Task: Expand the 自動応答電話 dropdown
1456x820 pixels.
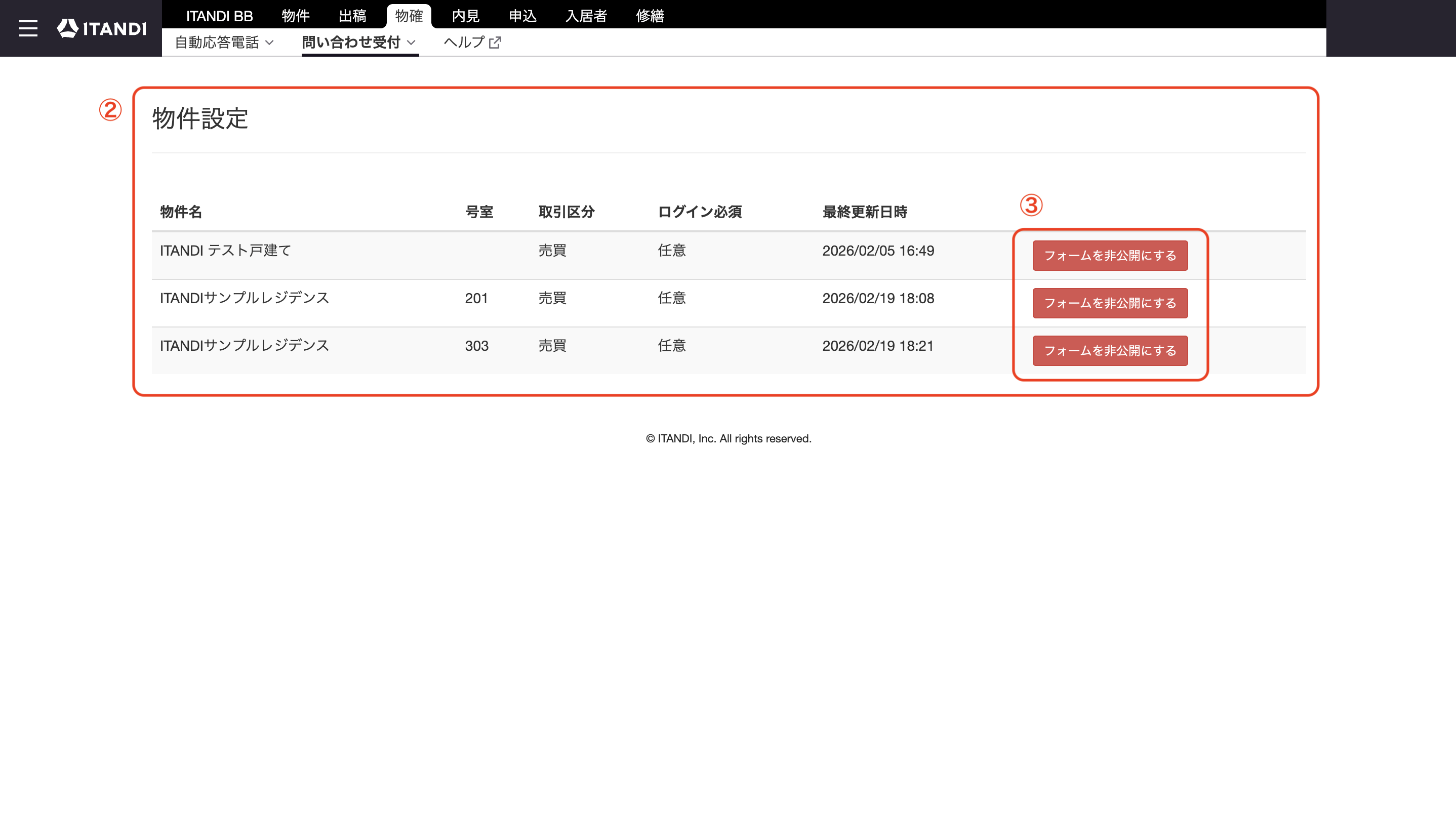Action: click(x=224, y=43)
